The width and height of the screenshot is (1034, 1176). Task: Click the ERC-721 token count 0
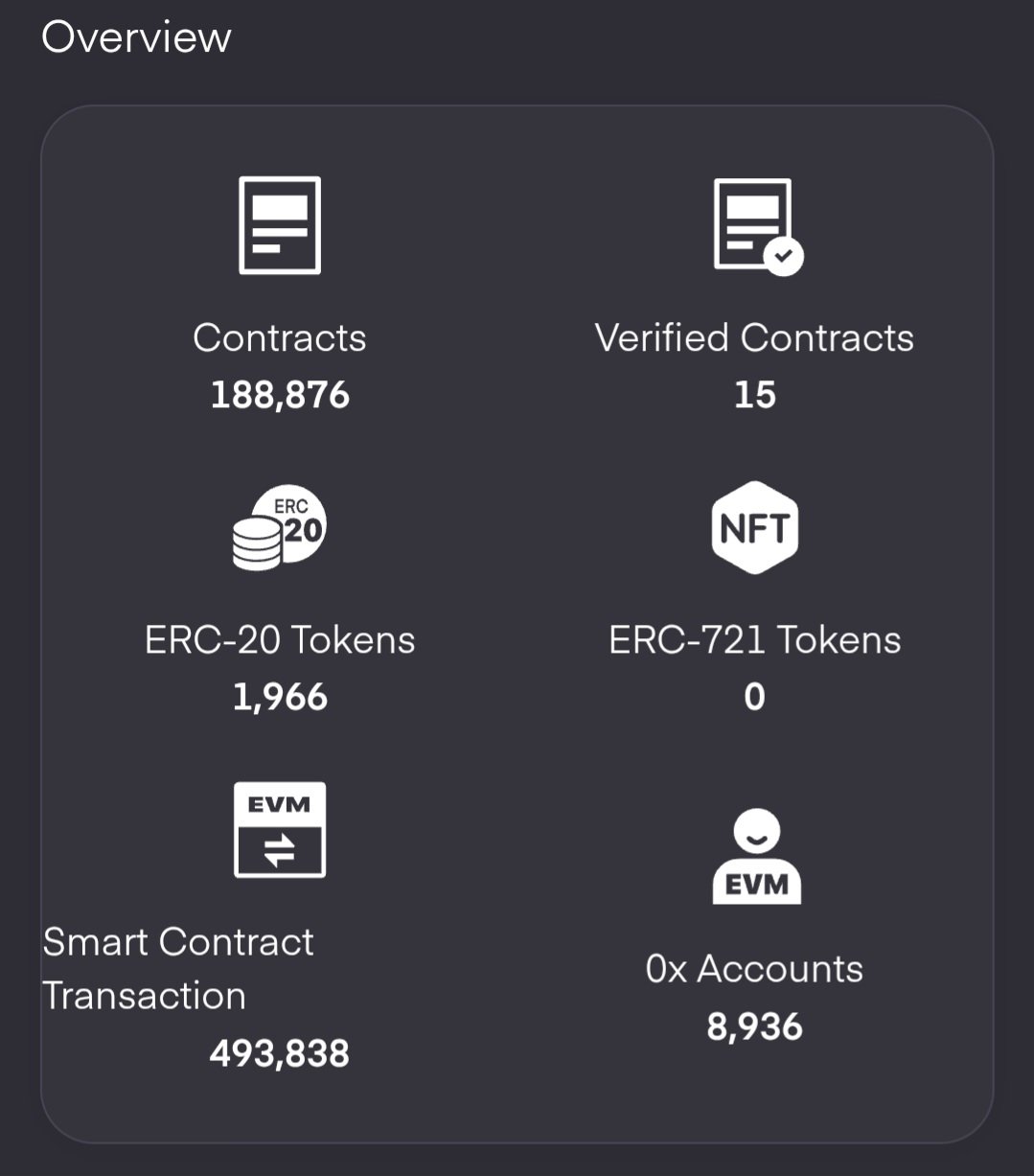click(x=754, y=697)
